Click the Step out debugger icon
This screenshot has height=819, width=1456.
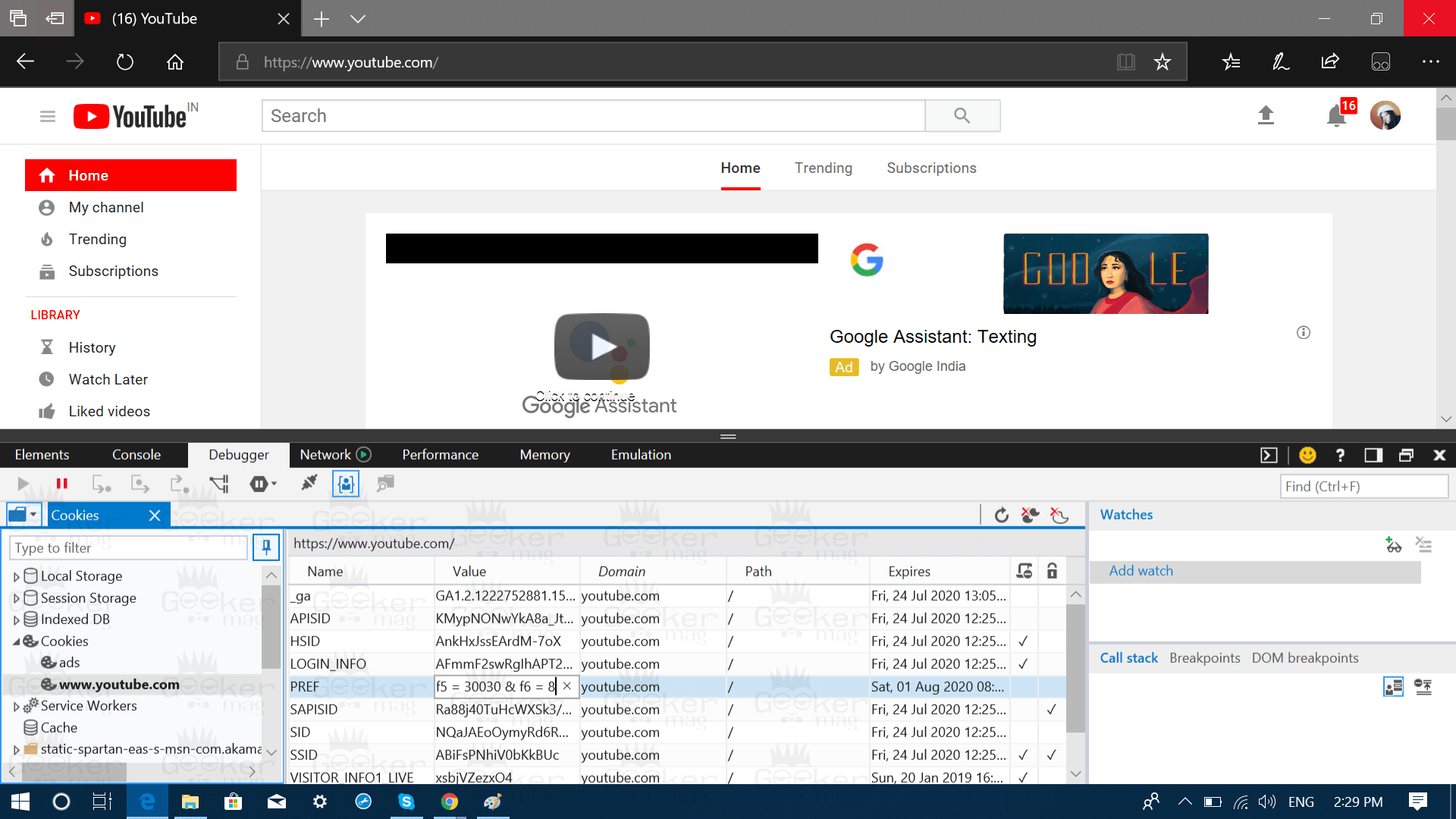179,484
